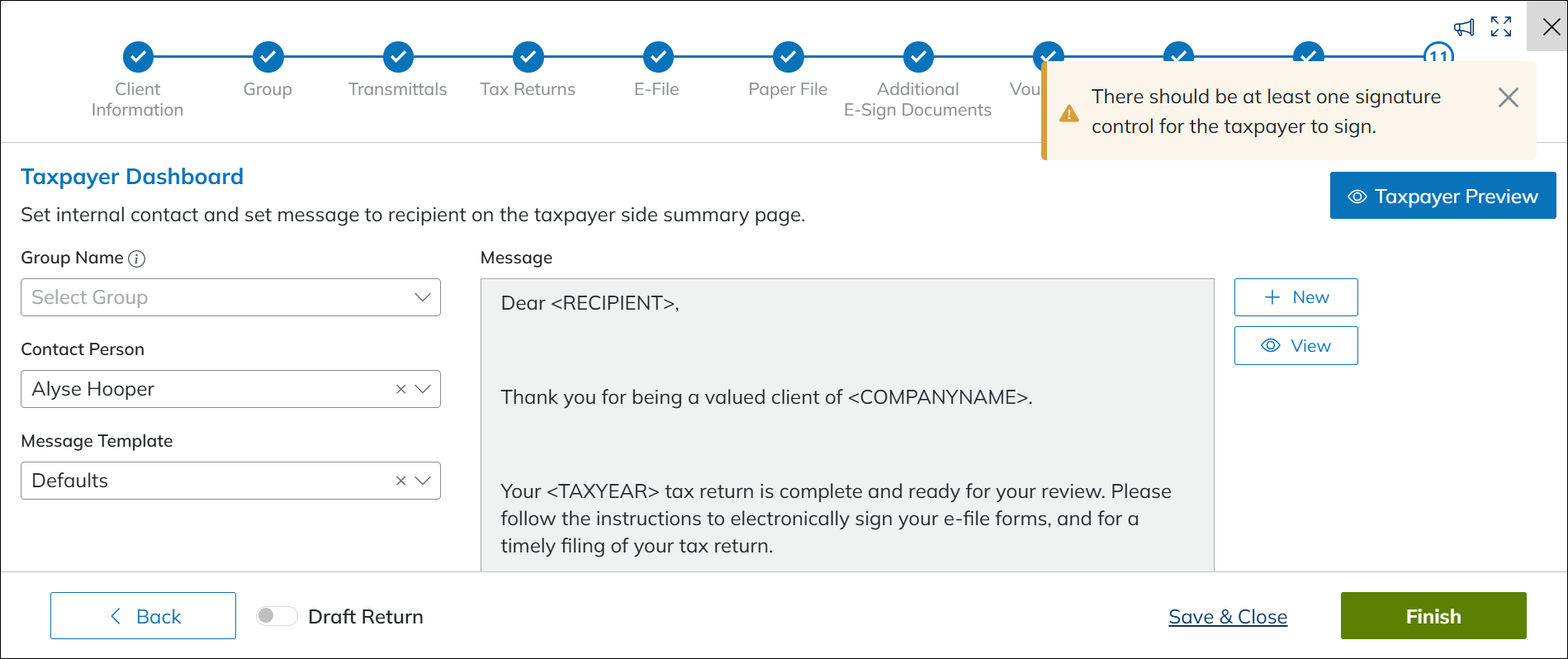Click the fullscreen expand icon
Image resolution: width=1568 pixels, height=659 pixels.
1501,26
